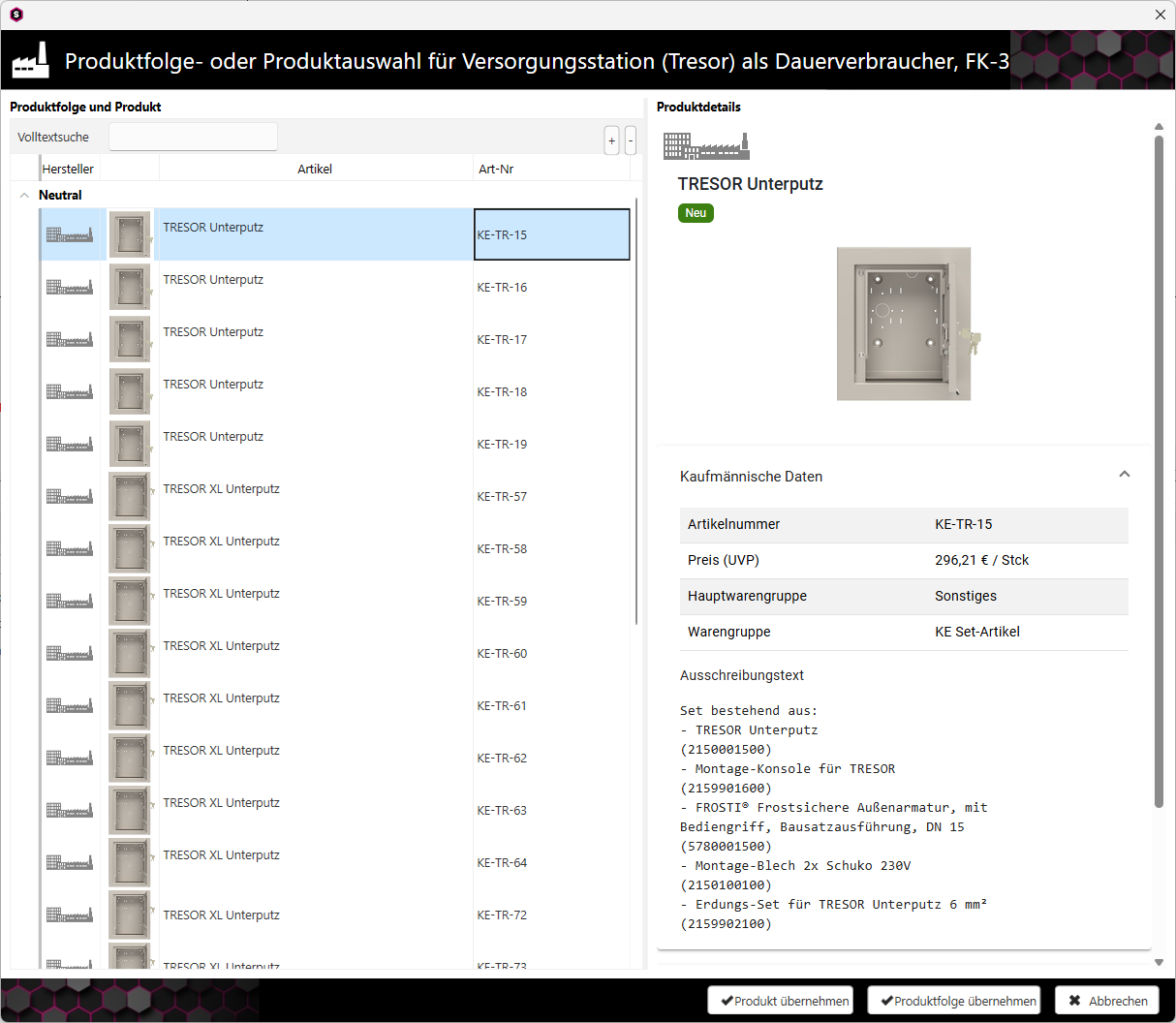This screenshot has height=1023, width=1176.
Task: Click the manufacturer logo in Produktdetails
Action: tap(706, 145)
